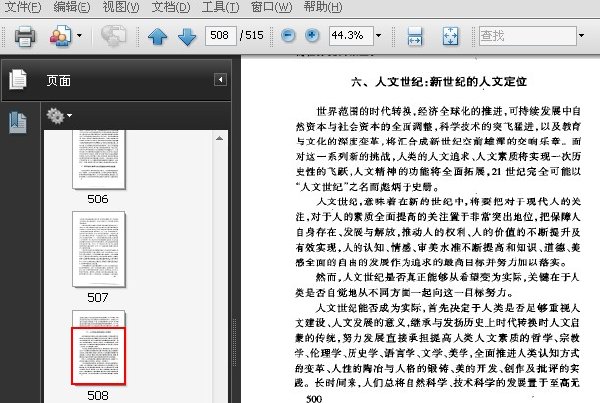Select page thumbnail 507
The width and height of the screenshot is (600, 403).
(x=99, y=249)
